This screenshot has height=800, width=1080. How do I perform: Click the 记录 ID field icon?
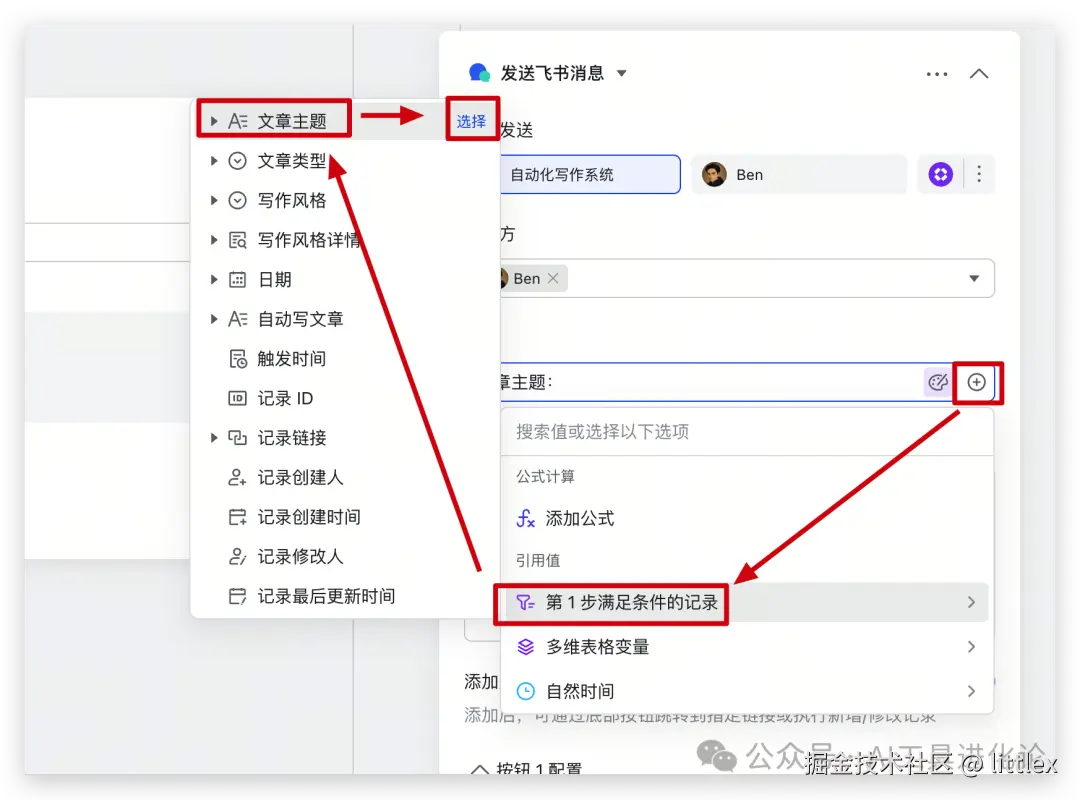[238, 398]
